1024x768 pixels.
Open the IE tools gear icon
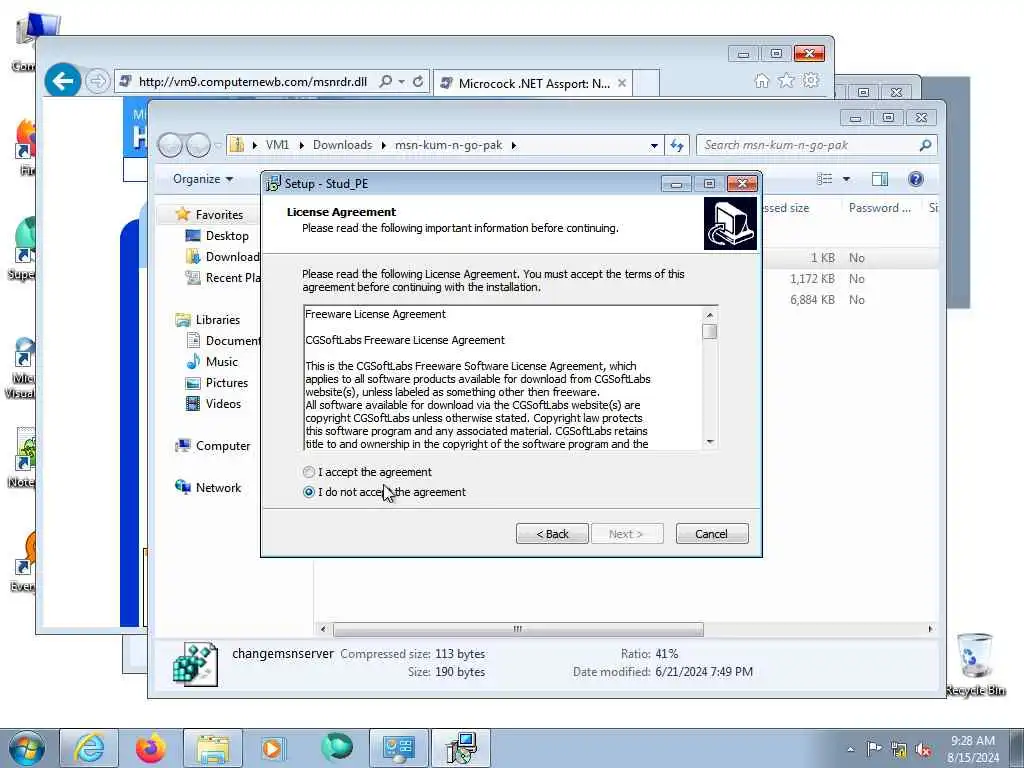[x=811, y=80]
